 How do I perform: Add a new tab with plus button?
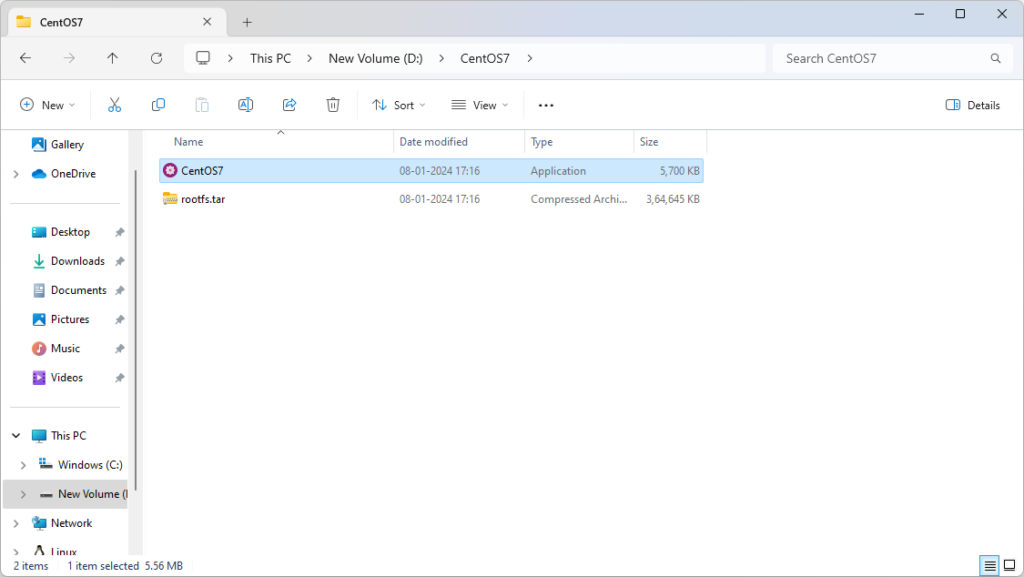[x=247, y=22]
